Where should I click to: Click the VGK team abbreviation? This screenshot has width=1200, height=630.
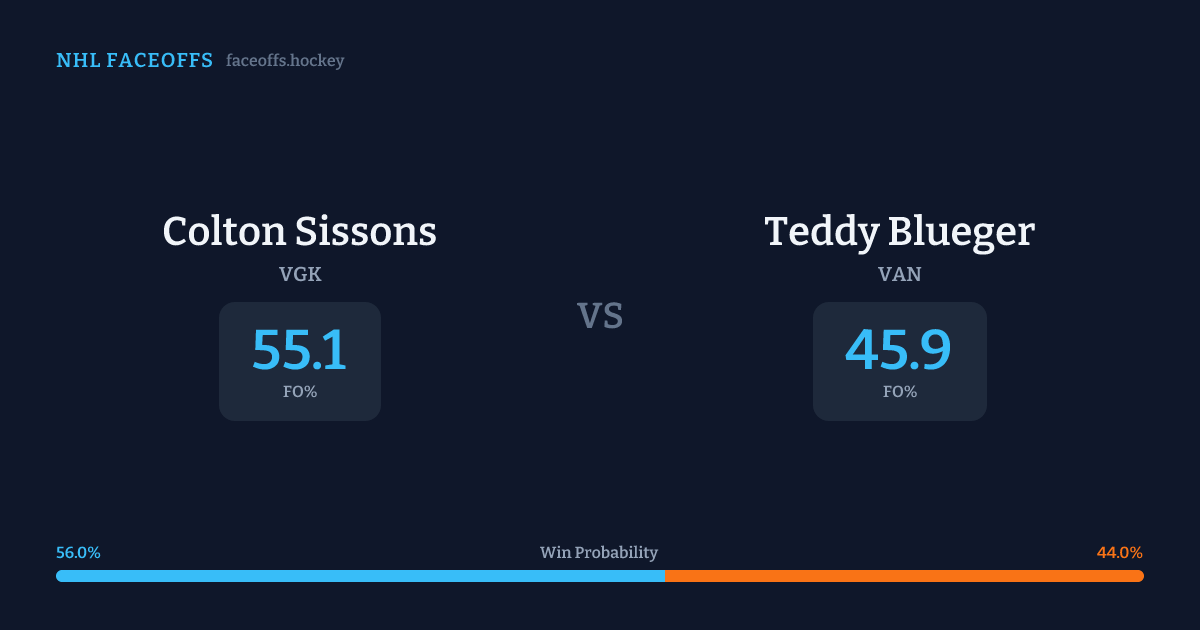(299, 274)
